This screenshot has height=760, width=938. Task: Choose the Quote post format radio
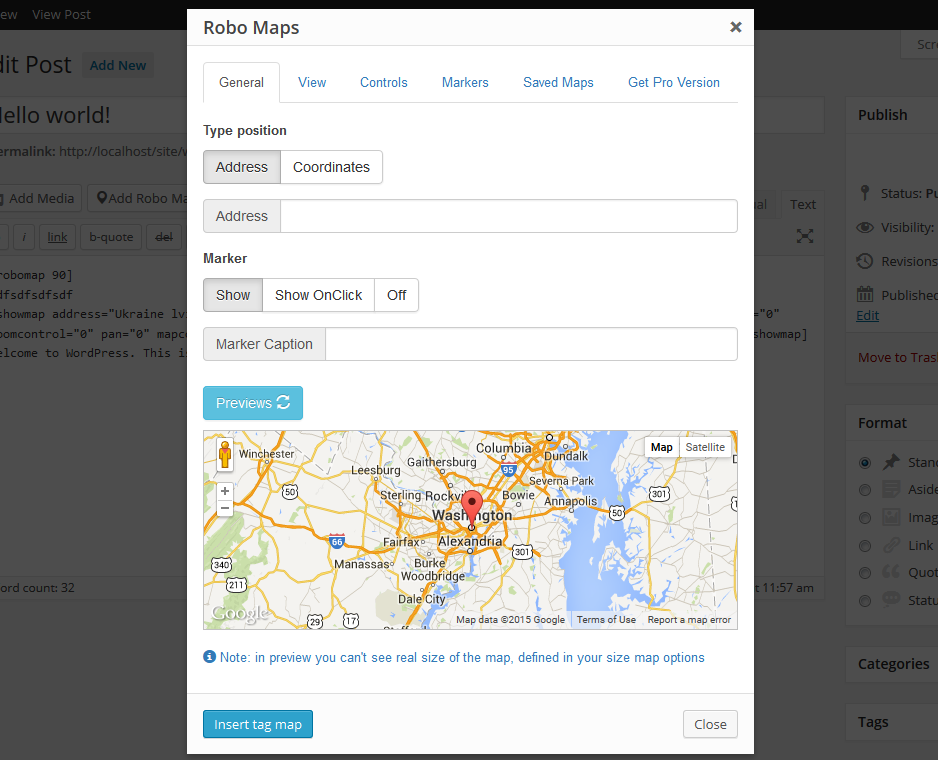[x=864, y=573]
